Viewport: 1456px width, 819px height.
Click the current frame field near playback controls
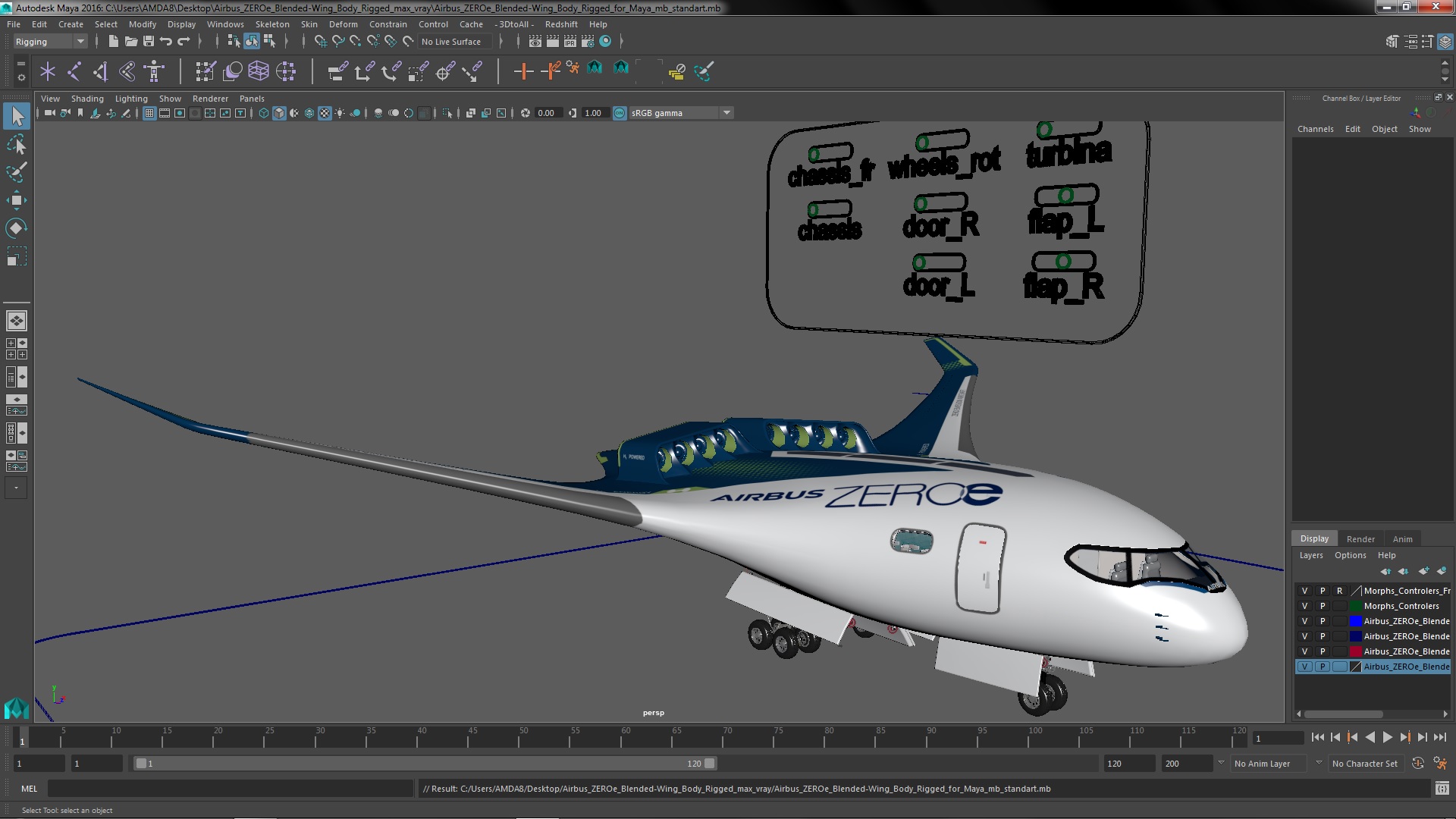pyautogui.click(x=1278, y=738)
